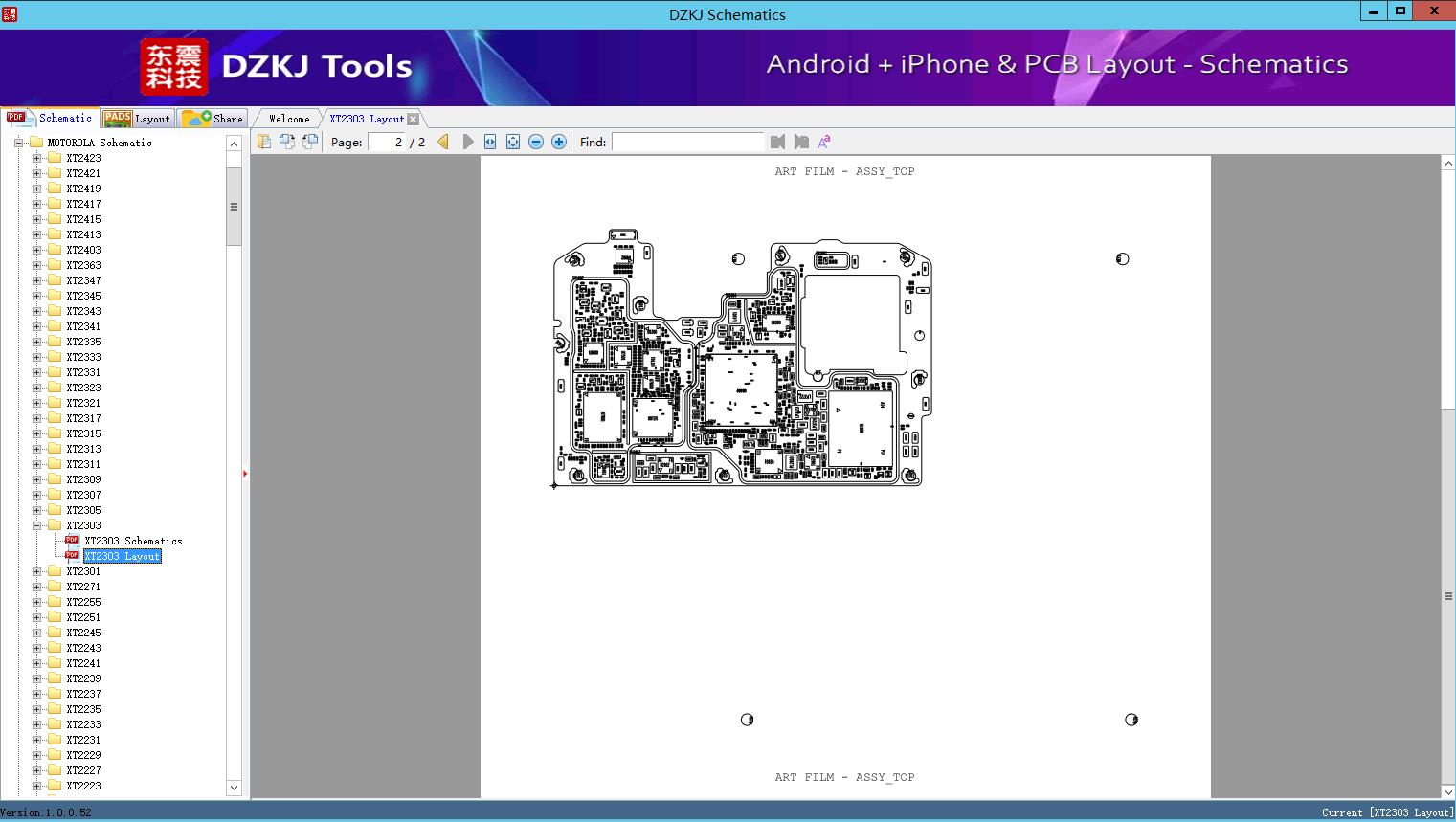Toggle match case search option
Screen dimensions: 1456x822
pos(823,142)
